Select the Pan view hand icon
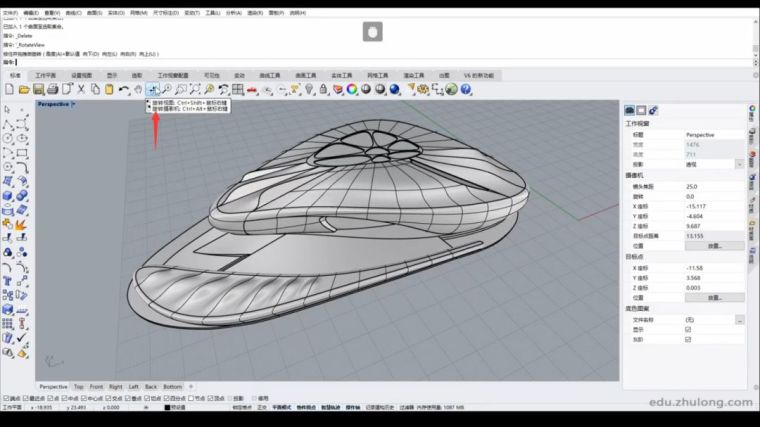760x427 pixels. (138, 89)
